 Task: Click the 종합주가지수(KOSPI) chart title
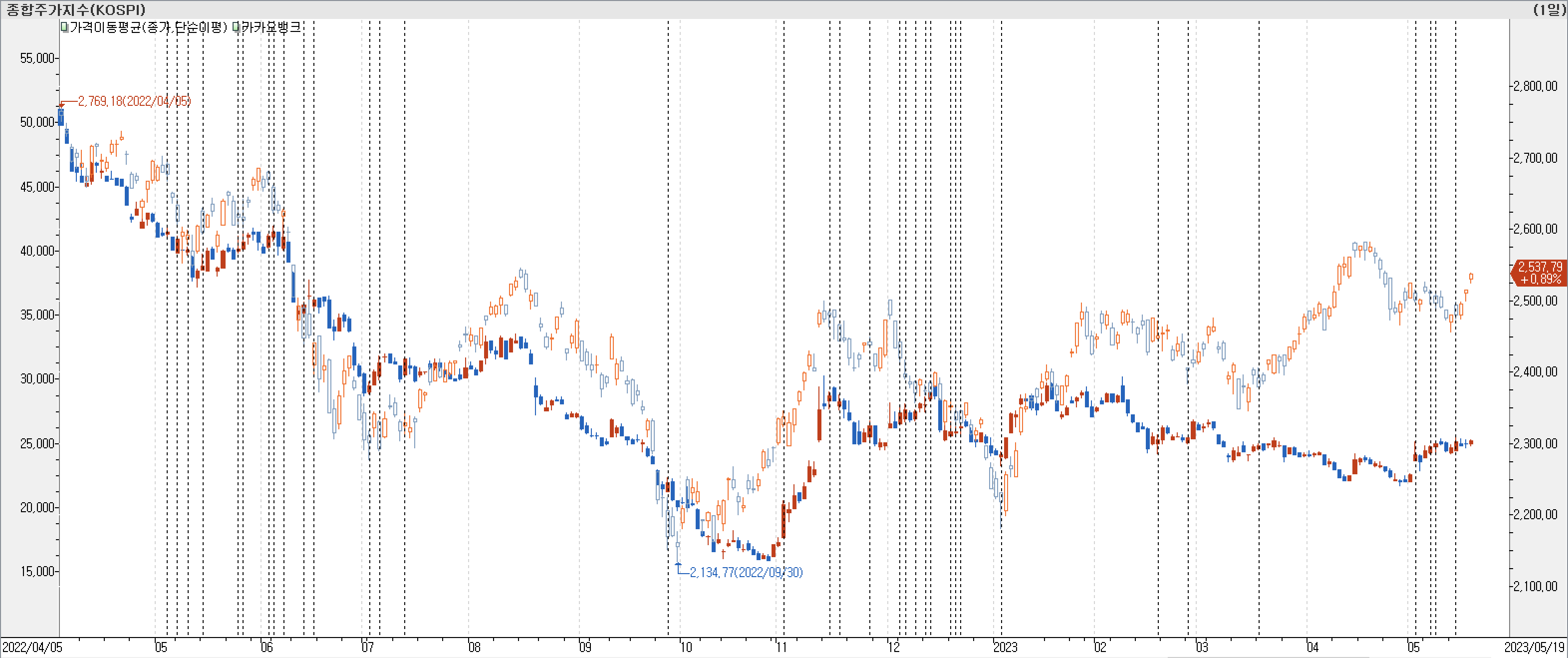76,9
